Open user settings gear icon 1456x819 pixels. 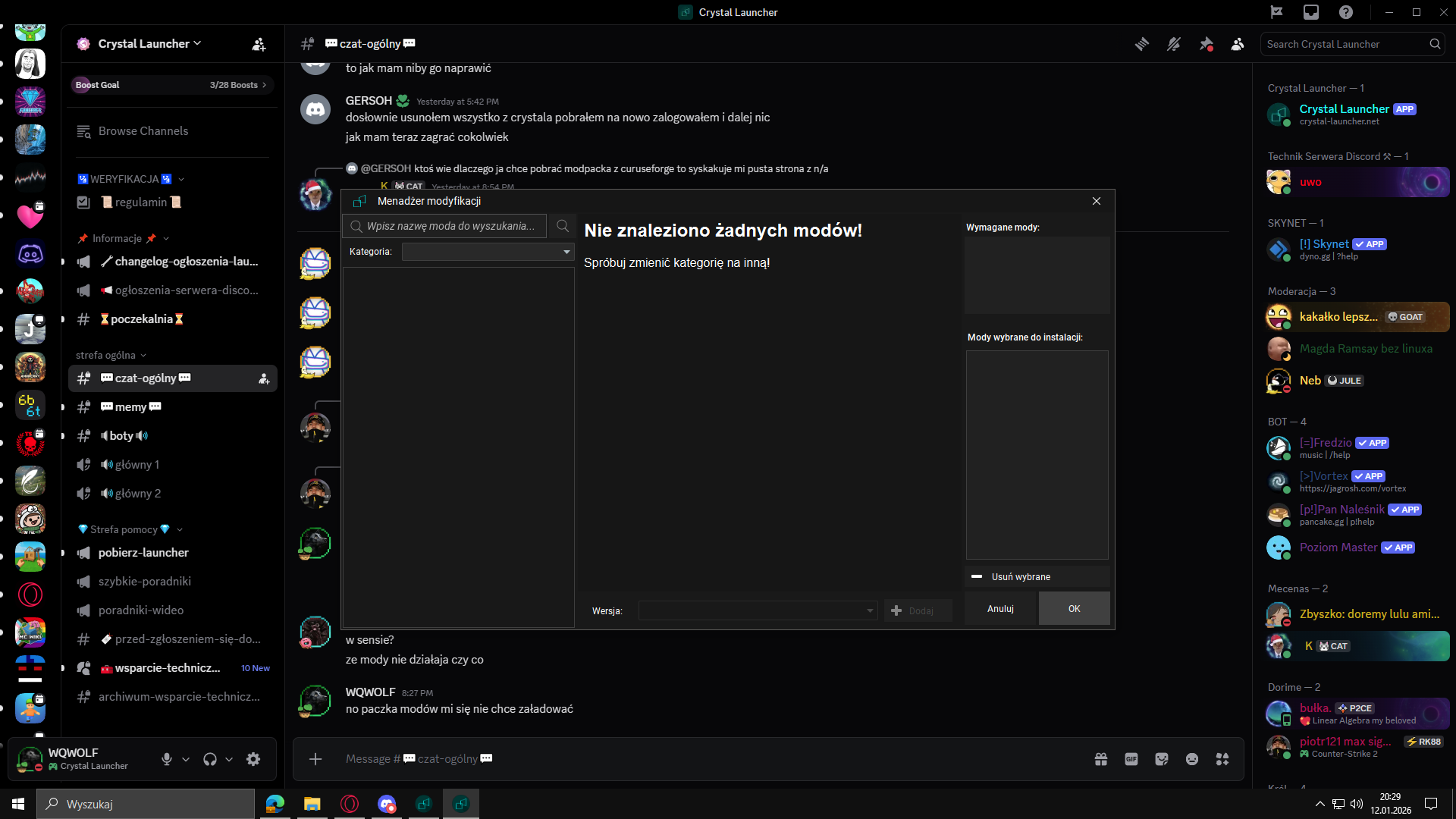253,759
